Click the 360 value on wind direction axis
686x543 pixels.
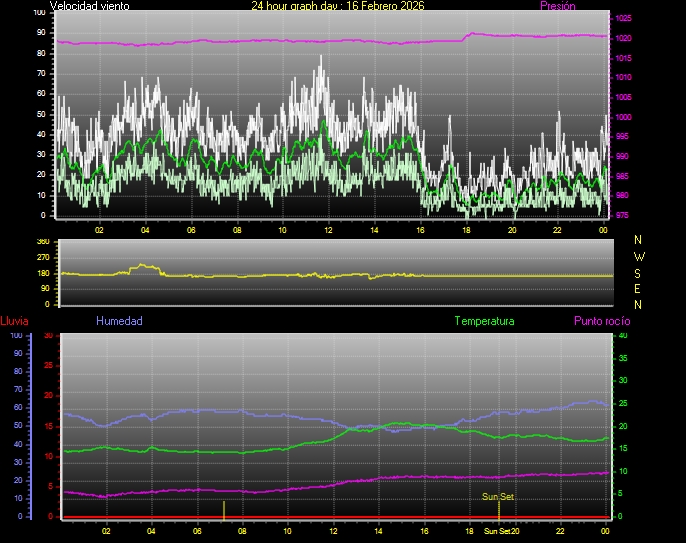point(43,242)
